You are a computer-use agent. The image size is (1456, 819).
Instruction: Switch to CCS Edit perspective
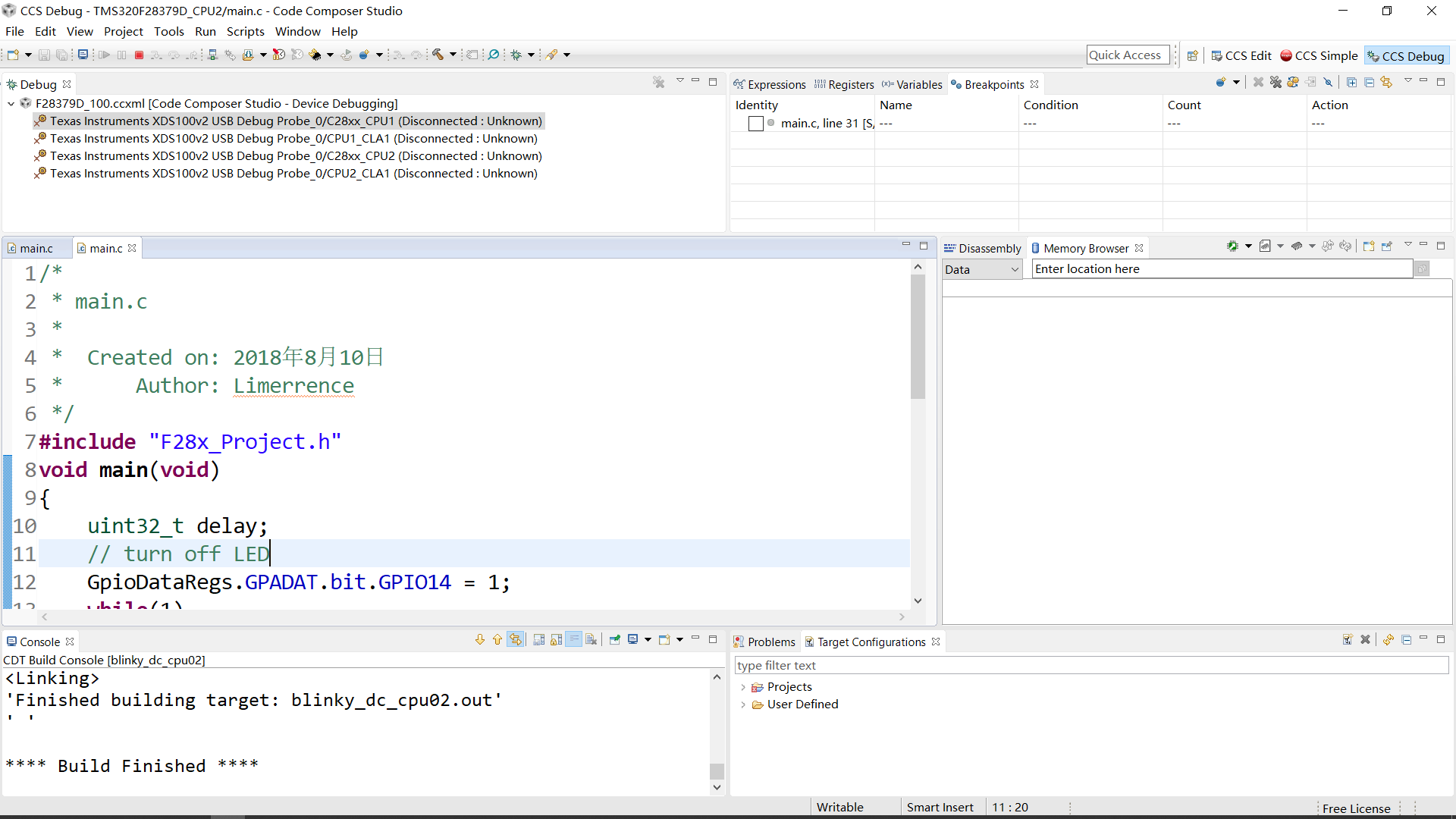tap(1241, 55)
